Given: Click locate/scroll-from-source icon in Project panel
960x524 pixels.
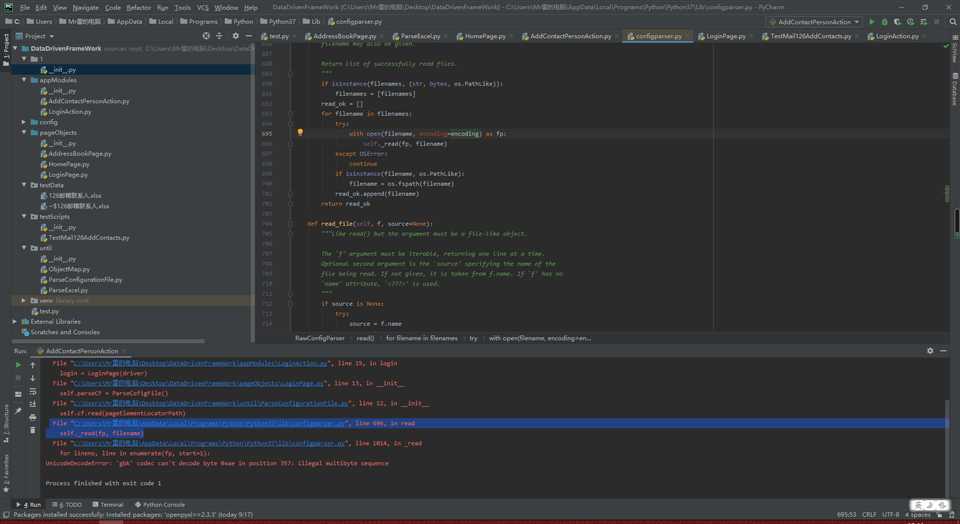Looking at the screenshot, I should click(206, 36).
